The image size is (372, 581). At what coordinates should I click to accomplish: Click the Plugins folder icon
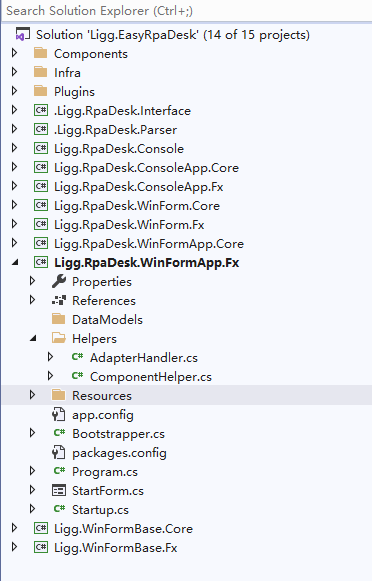(x=40, y=91)
